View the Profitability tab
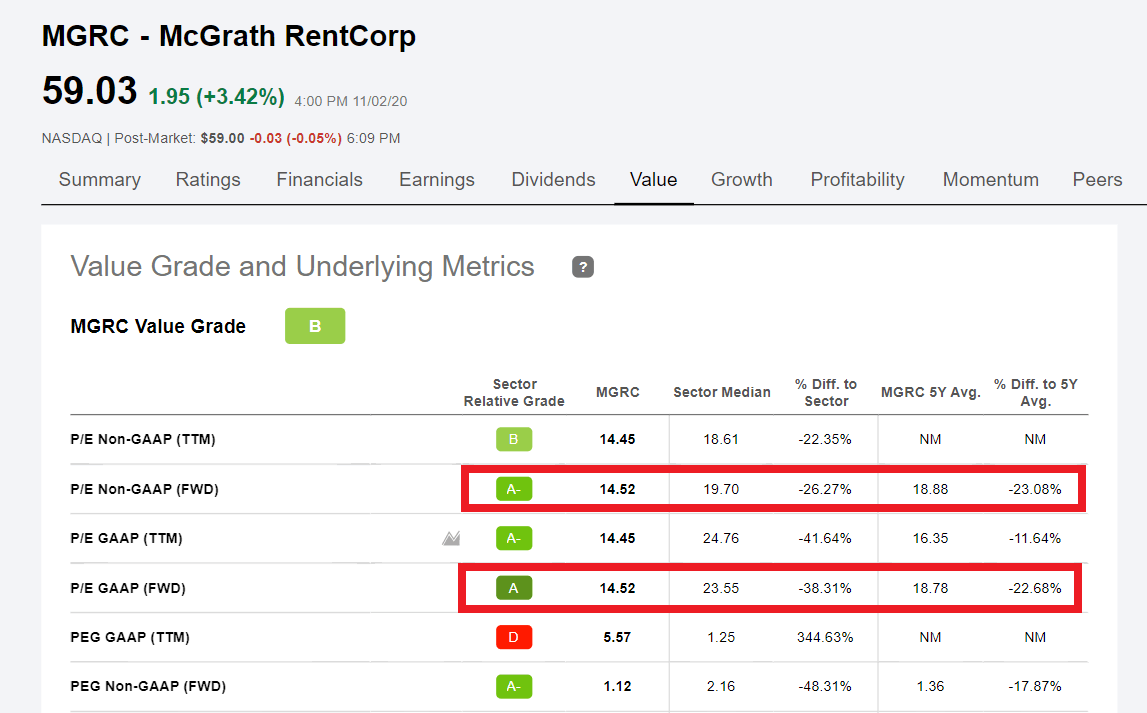This screenshot has width=1147, height=713. coord(857,180)
